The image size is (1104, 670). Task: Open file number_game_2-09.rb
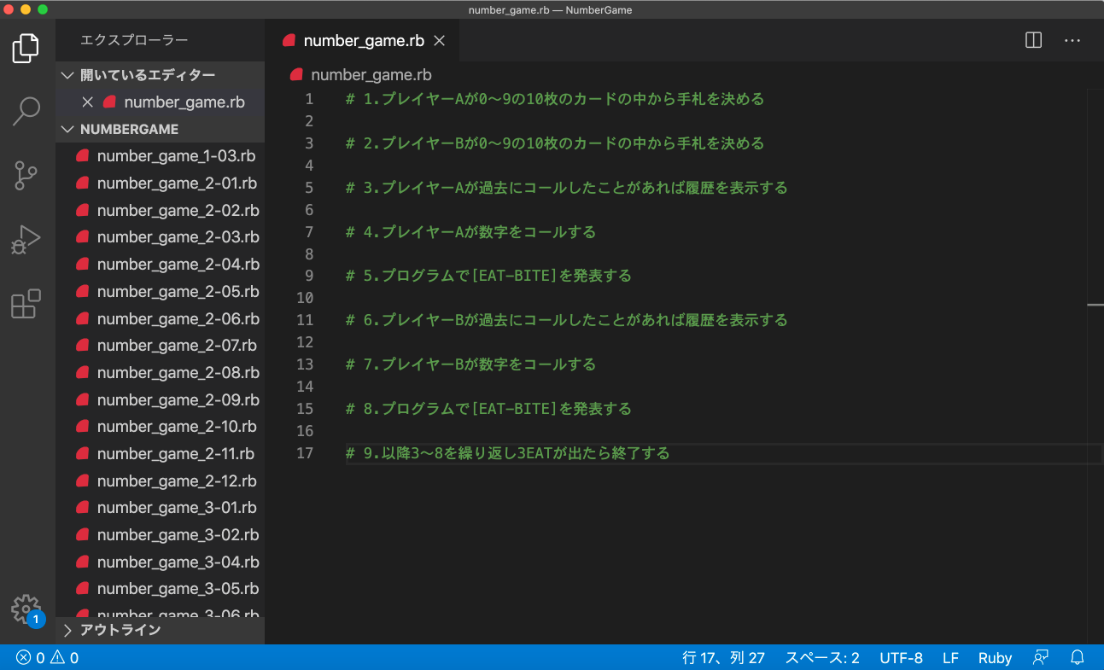pos(160,400)
